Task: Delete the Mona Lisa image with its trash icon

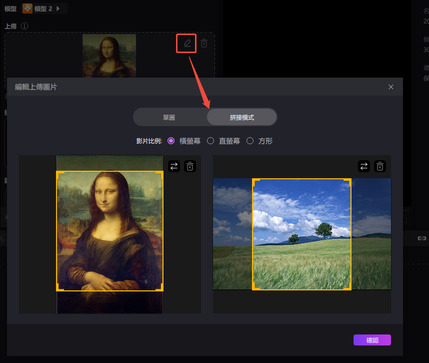Action: [190, 166]
